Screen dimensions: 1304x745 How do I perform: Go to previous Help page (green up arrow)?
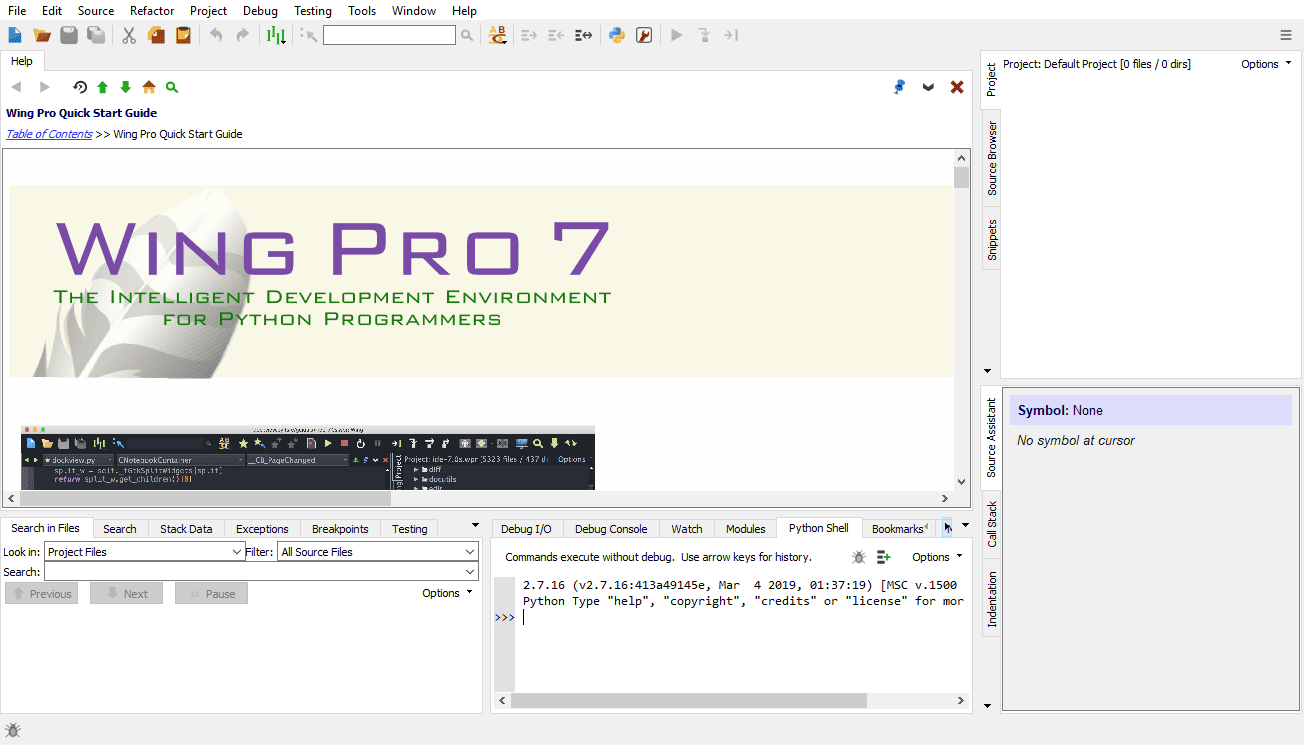(102, 87)
